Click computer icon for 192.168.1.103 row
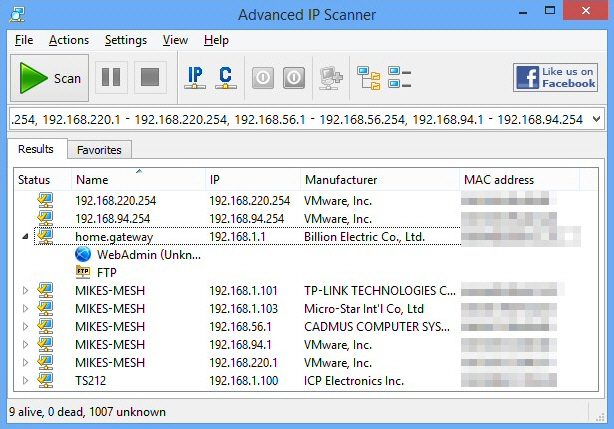Viewport: 614px width, 429px height. pos(45,308)
